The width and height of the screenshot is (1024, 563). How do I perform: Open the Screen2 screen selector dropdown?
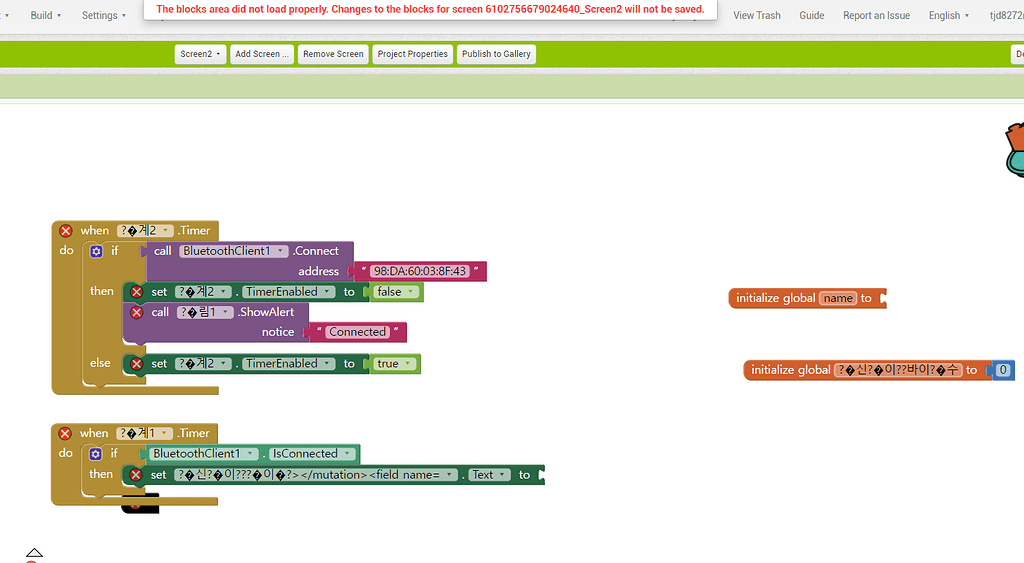point(200,54)
